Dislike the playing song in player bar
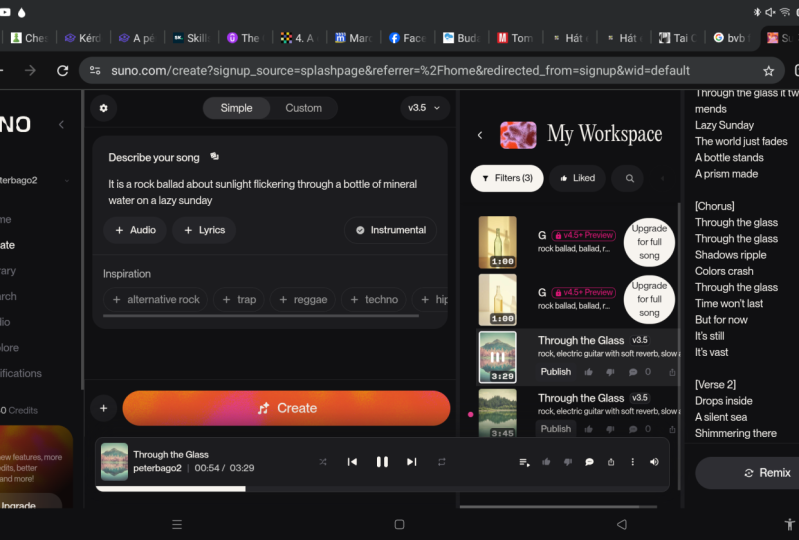 568,462
